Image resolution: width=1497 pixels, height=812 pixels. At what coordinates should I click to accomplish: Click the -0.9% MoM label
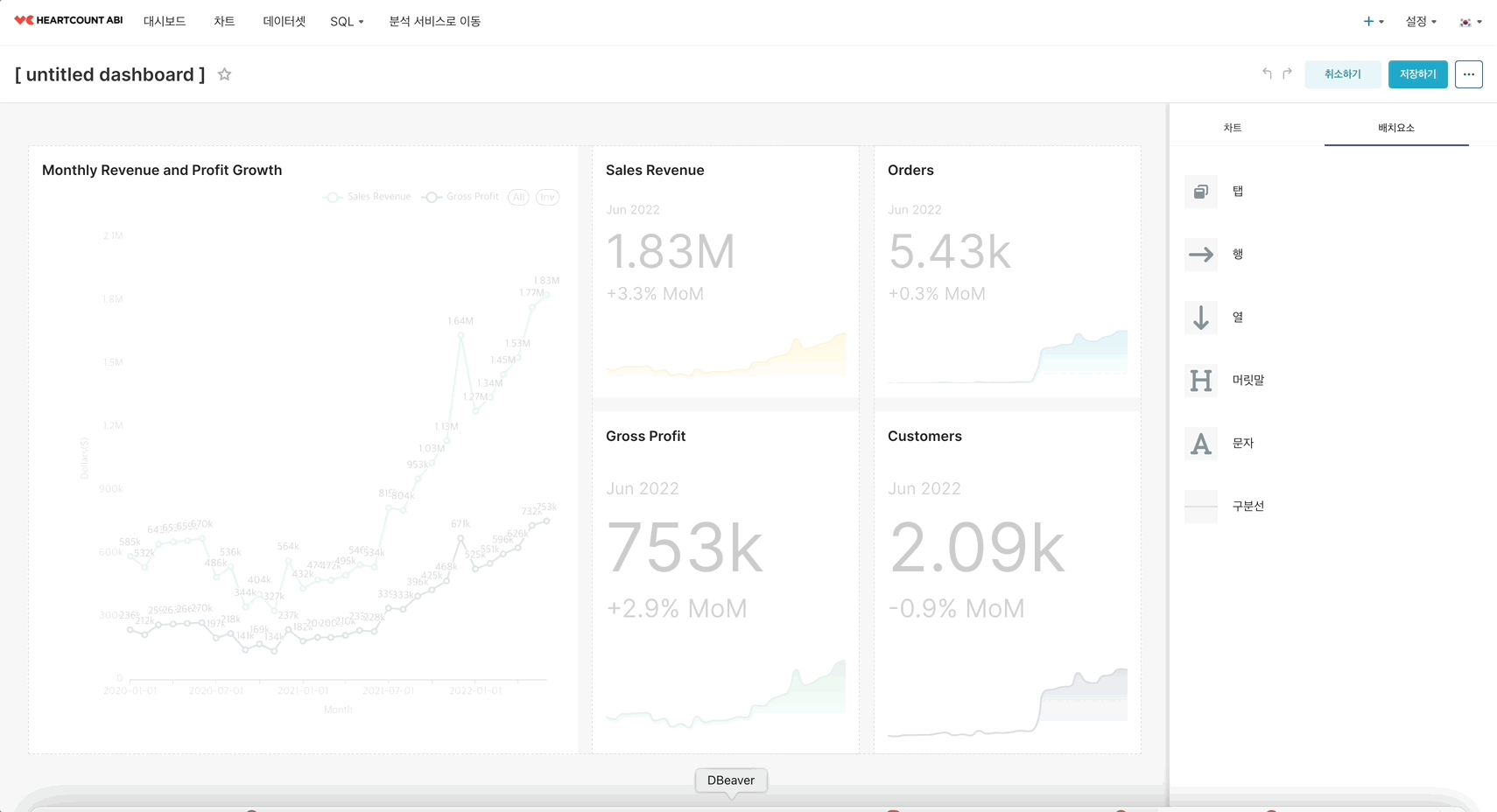956,608
